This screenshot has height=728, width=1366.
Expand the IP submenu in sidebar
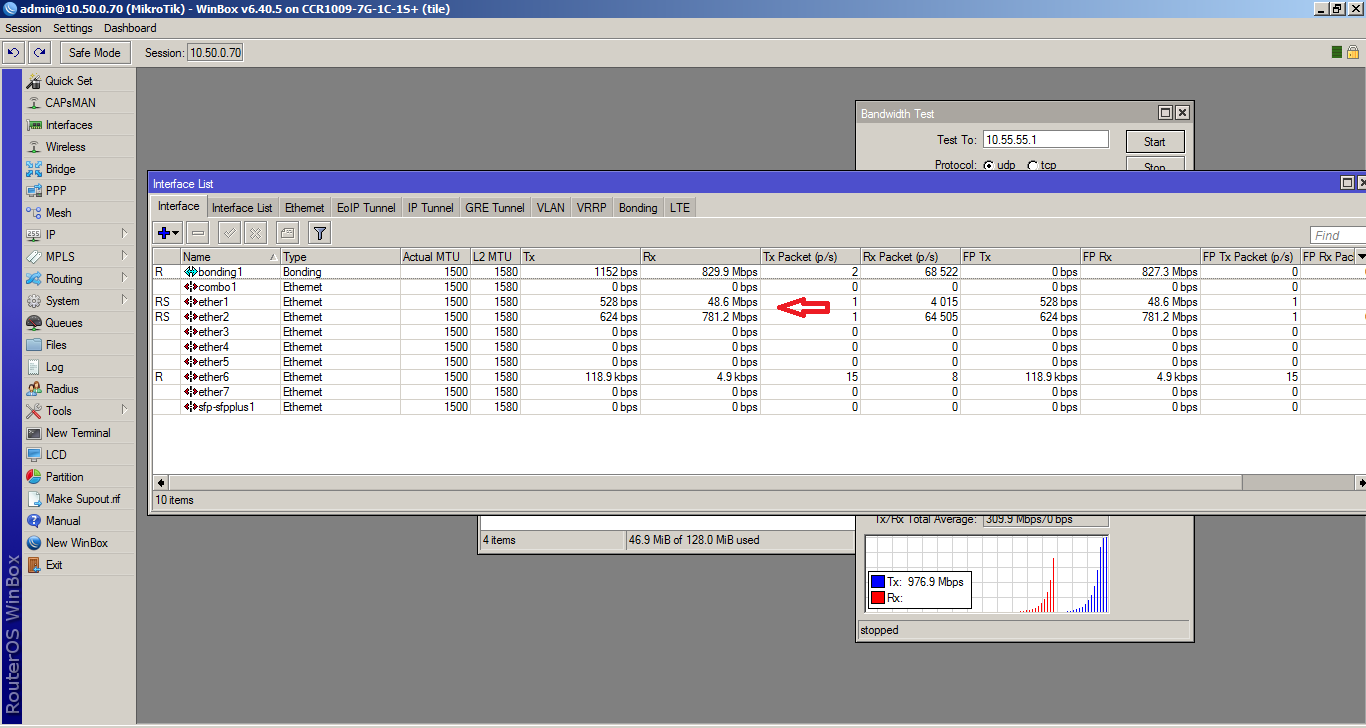[x=50, y=235]
